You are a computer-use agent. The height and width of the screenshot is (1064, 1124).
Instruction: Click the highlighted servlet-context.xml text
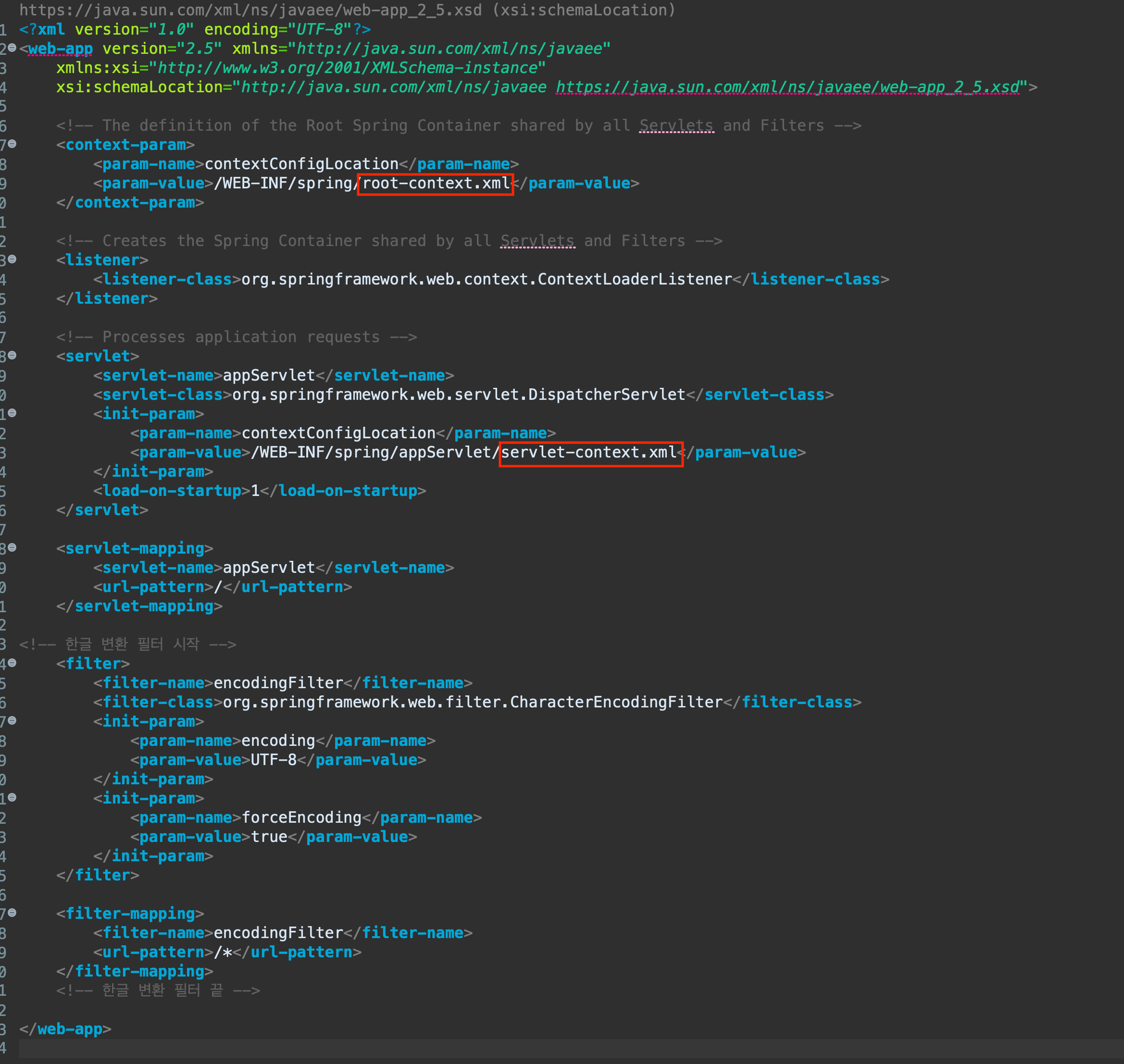coord(589,453)
